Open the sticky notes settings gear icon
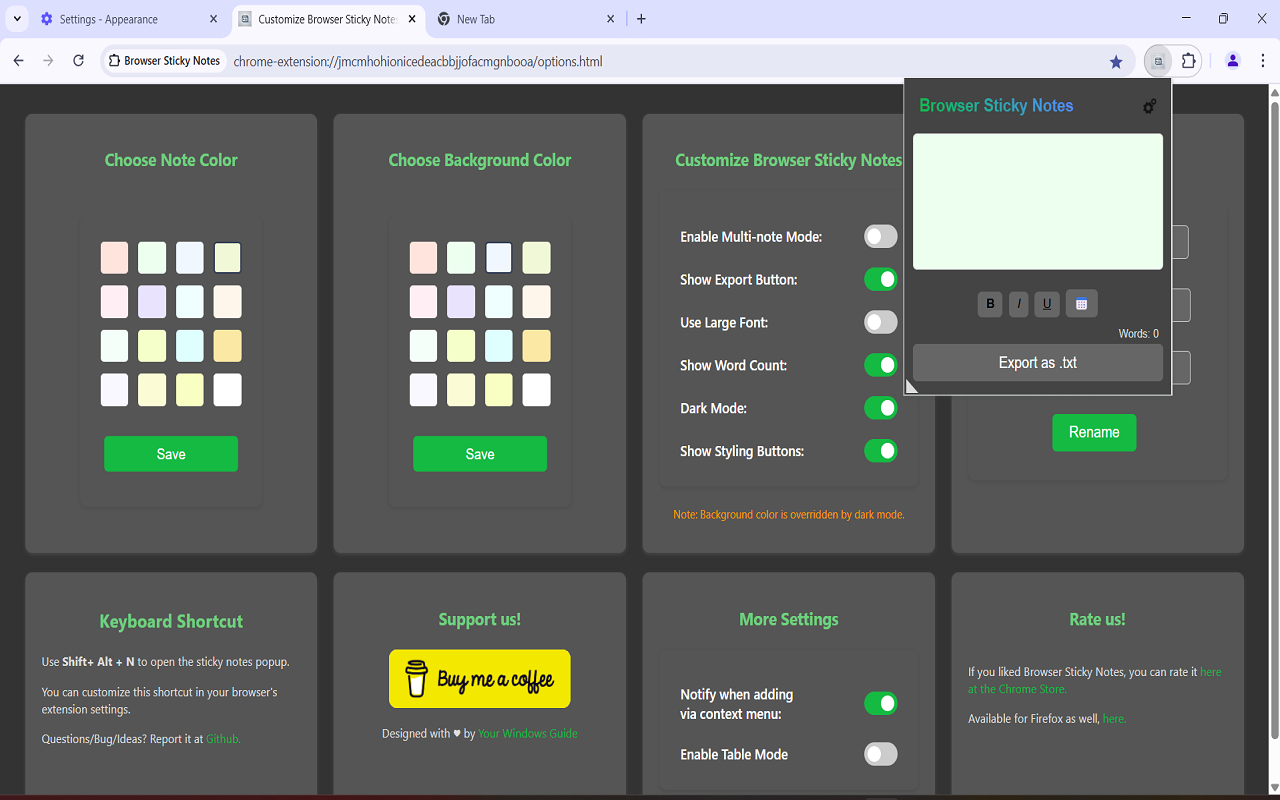Viewport: 1280px width, 800px height. (x=1150, y=106)
